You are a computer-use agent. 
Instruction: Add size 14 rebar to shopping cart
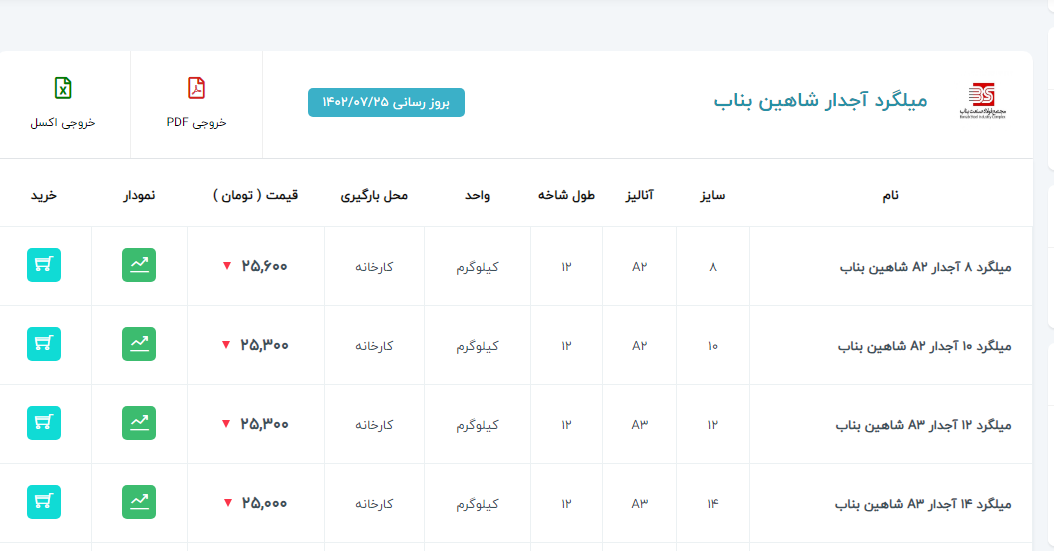click(44, 502)
